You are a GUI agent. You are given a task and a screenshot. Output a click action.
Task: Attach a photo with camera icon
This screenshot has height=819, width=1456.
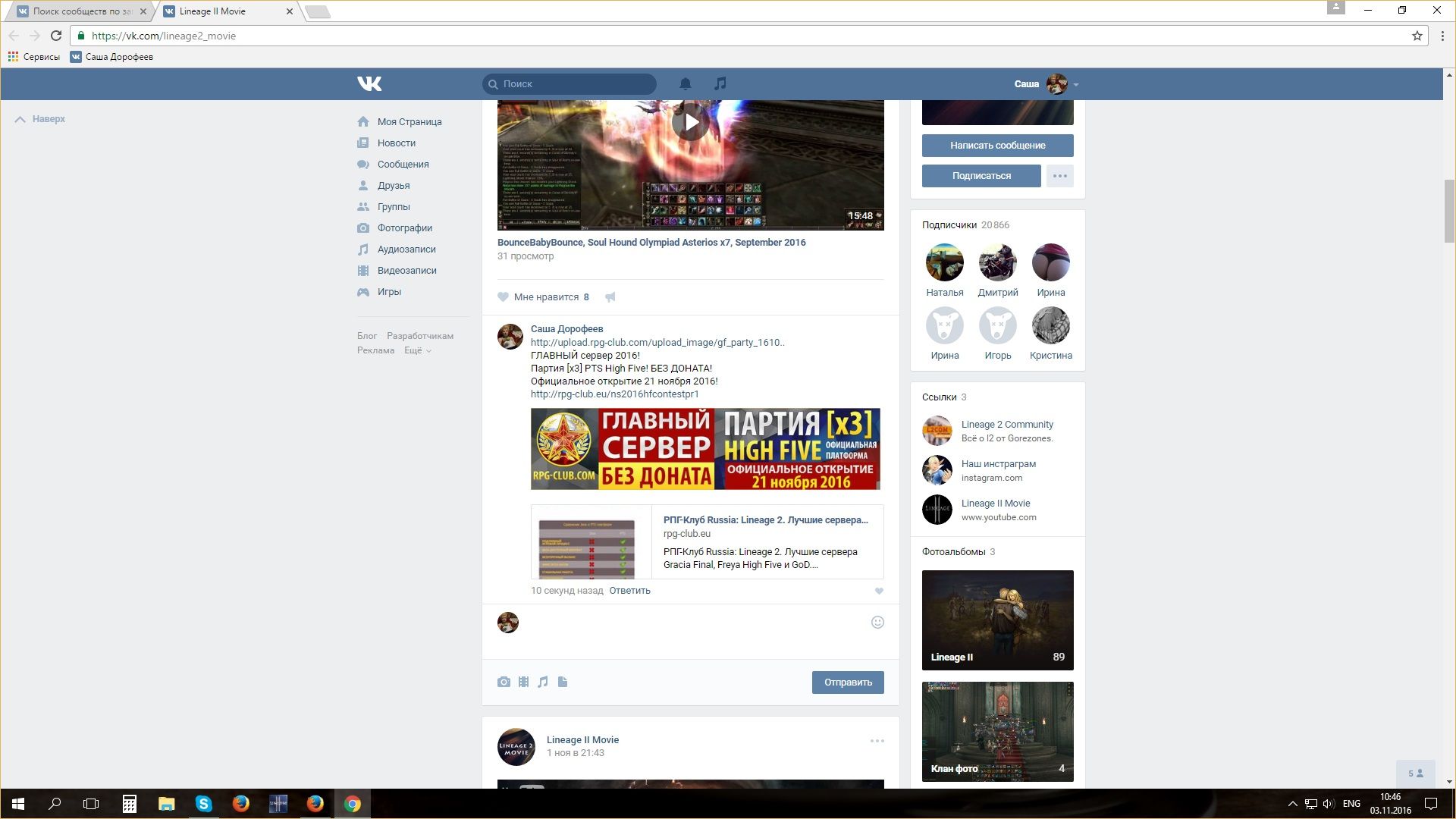click(x=504, y=682)
